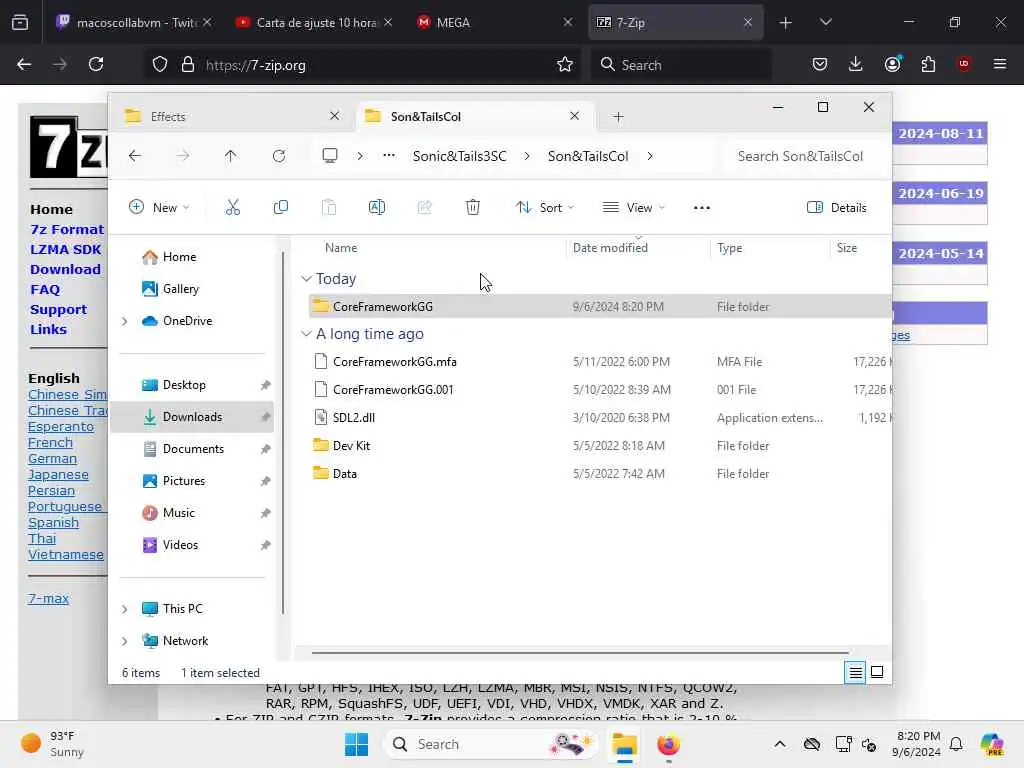1024x768 pixels.
Task: Go back in File Explorer navigation
Action: (x=135, y=156)
